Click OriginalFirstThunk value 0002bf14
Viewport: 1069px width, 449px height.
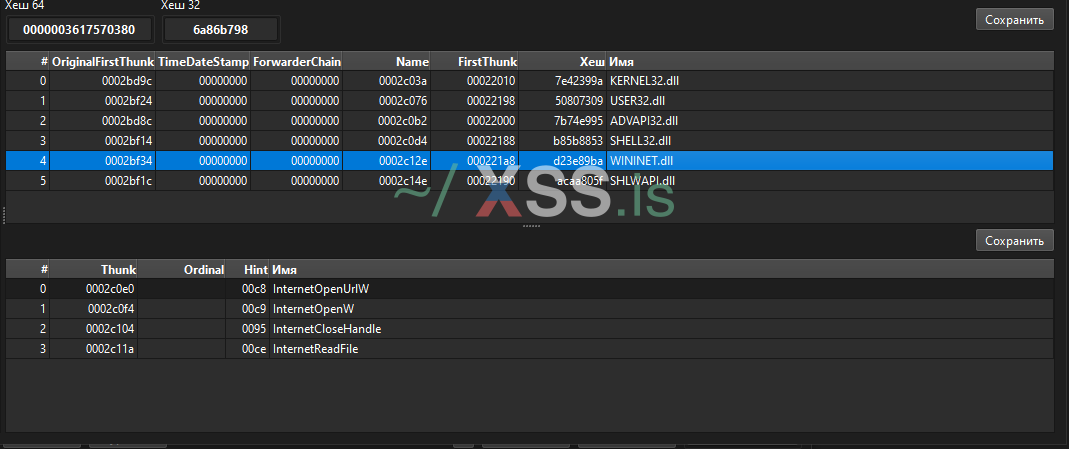pos(127,140)
